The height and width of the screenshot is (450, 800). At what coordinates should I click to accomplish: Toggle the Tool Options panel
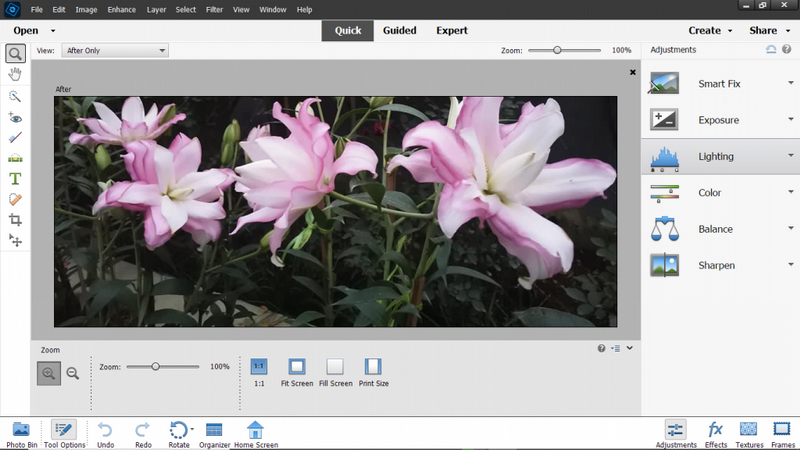tap(64, 434)
